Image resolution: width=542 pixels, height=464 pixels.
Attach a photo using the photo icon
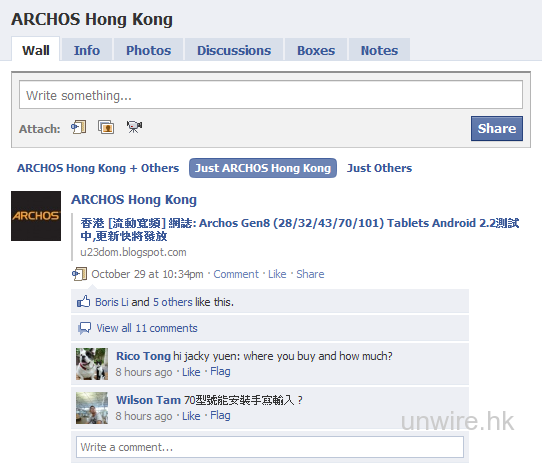tap(106, 127)
